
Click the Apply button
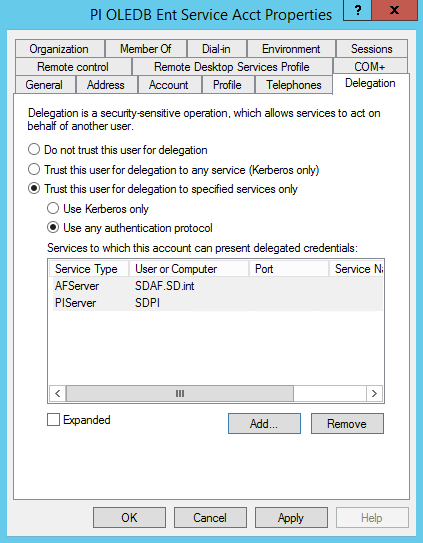point(291,518)
